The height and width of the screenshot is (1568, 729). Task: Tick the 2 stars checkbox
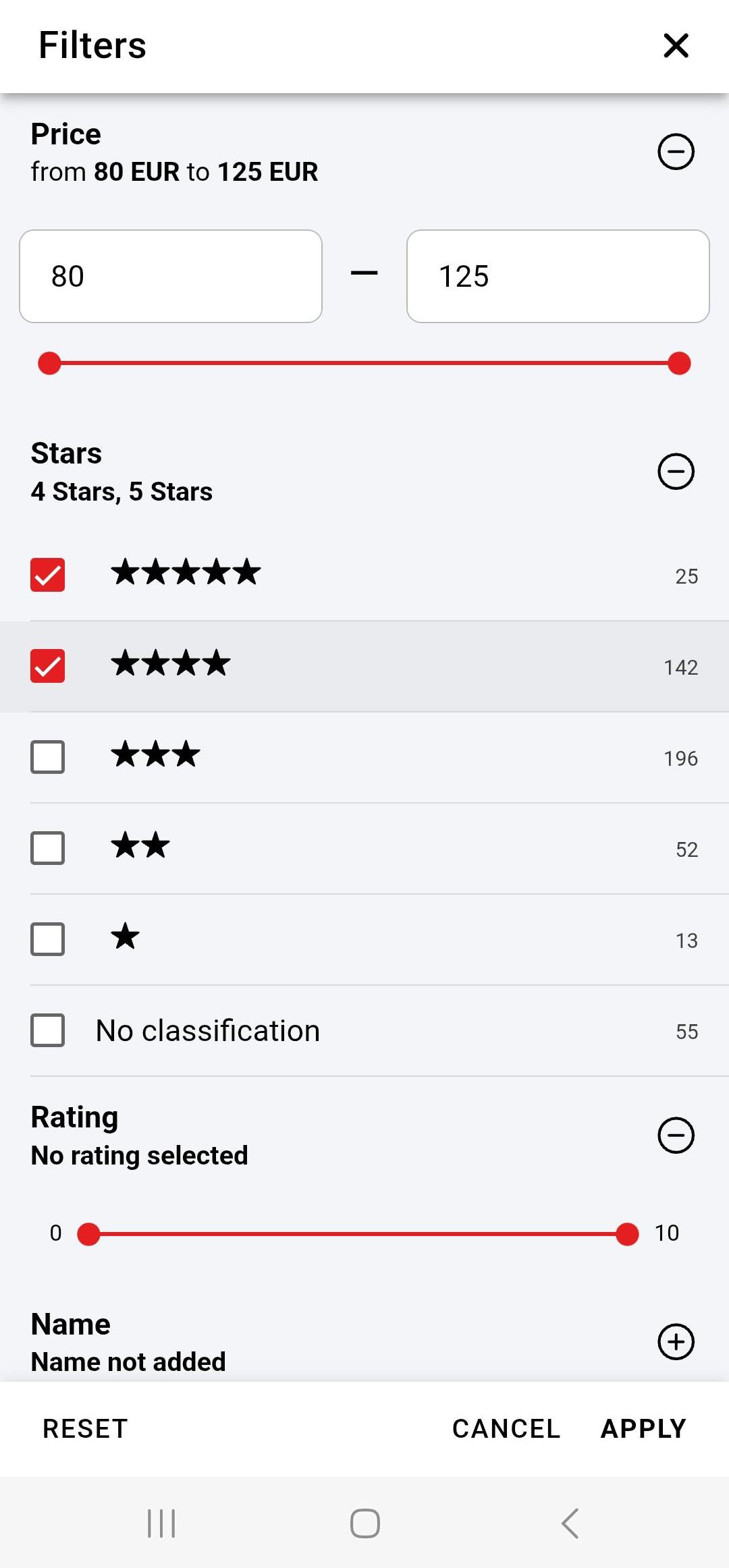point(48,848)
